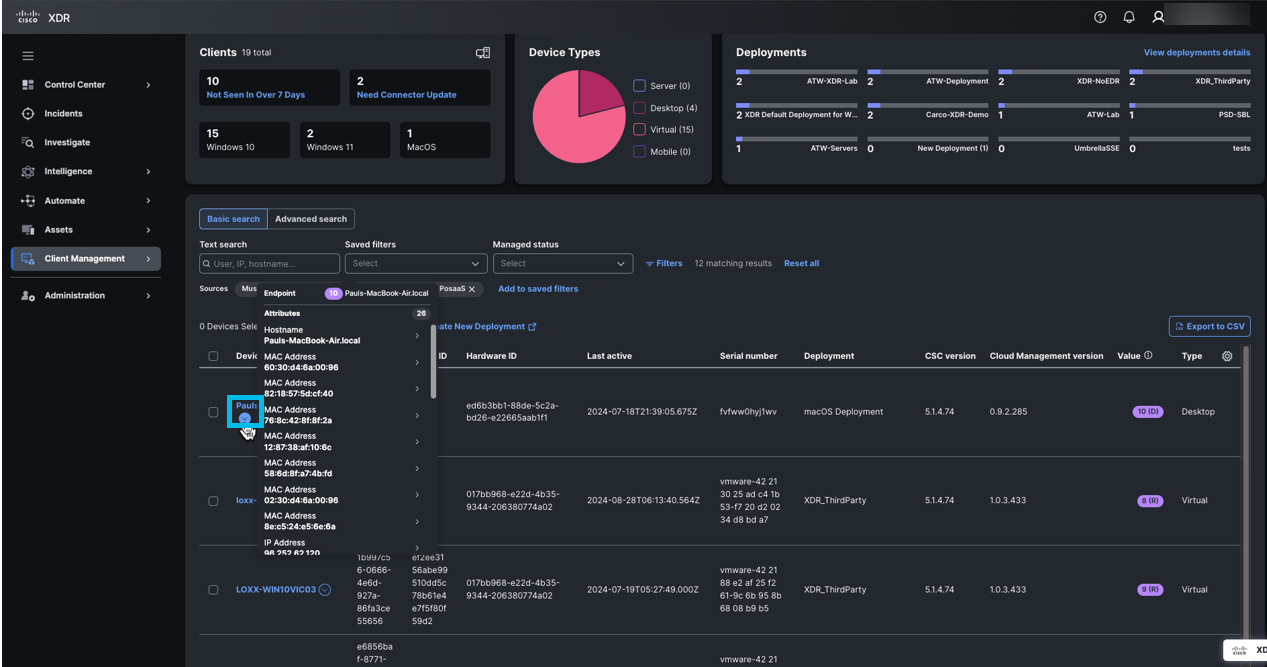Open the Managed status dropdown
Viewport: 1267px width, 667px height.
click(x=563, y=264)
